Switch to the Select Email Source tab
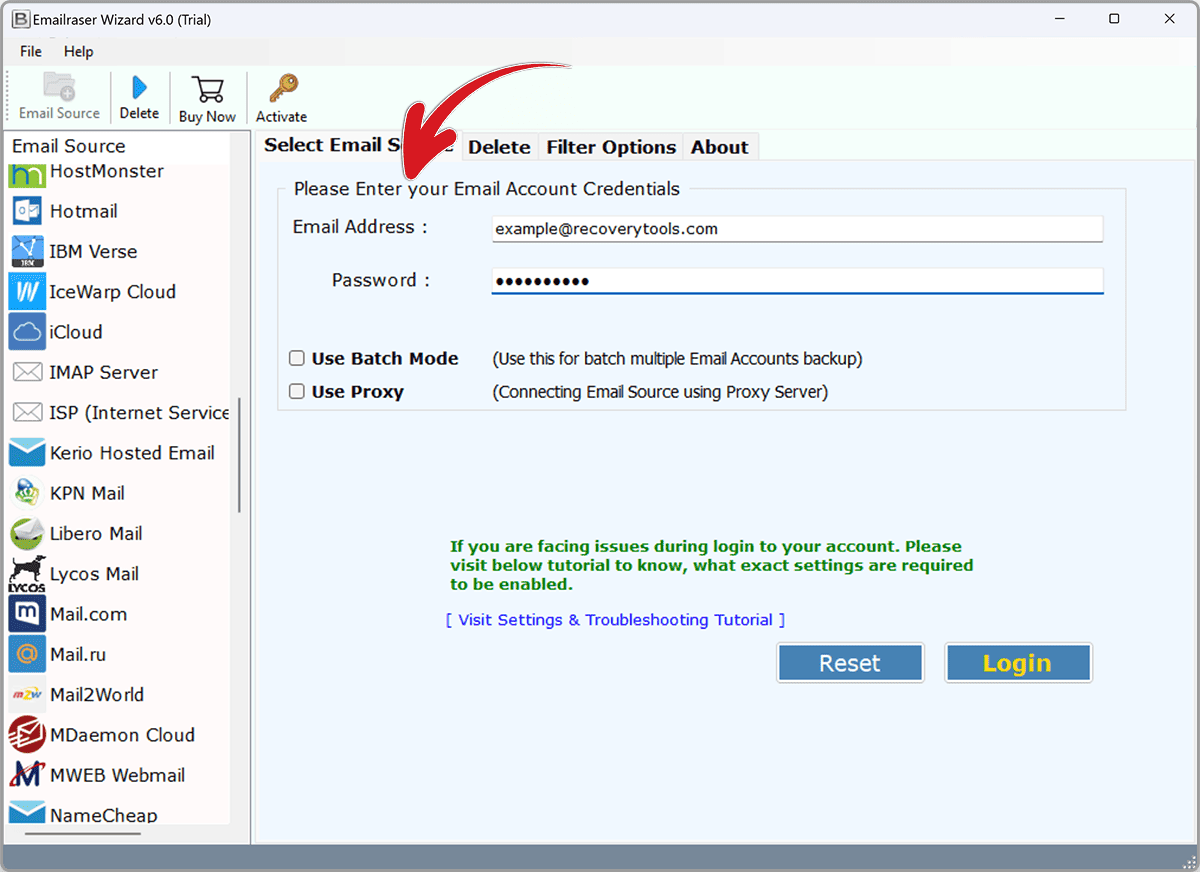The image size is (1200, 872). pos(360,146)
